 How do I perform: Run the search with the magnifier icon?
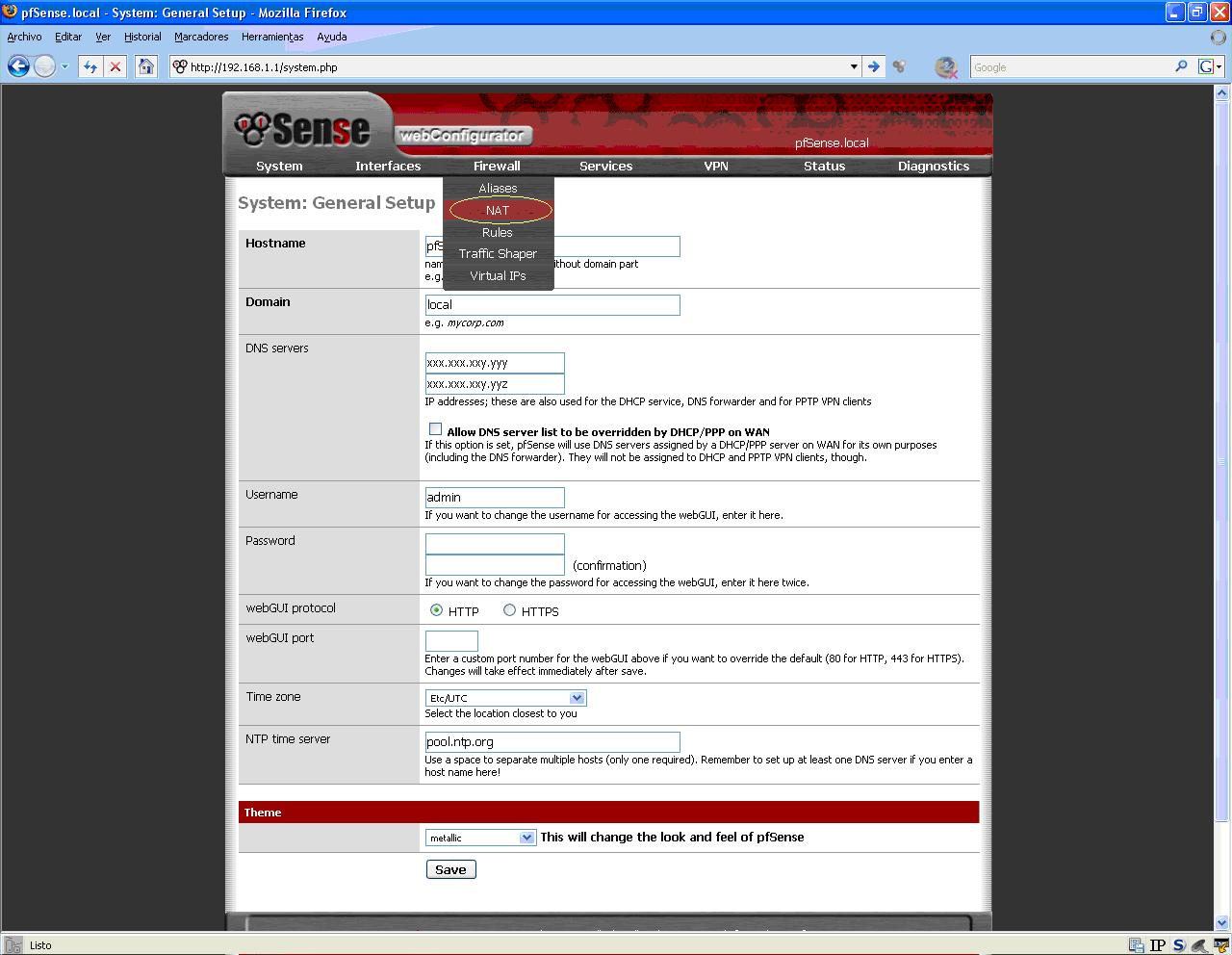(1181, 66)
